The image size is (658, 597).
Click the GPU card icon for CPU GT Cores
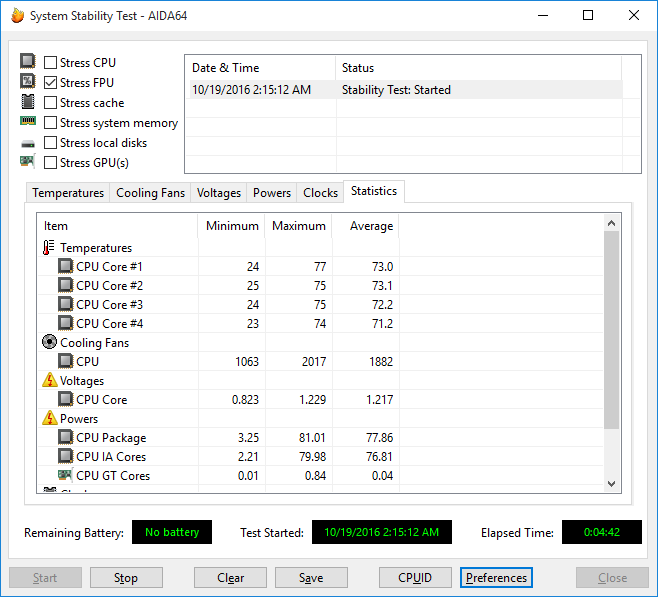pos(65,475)
